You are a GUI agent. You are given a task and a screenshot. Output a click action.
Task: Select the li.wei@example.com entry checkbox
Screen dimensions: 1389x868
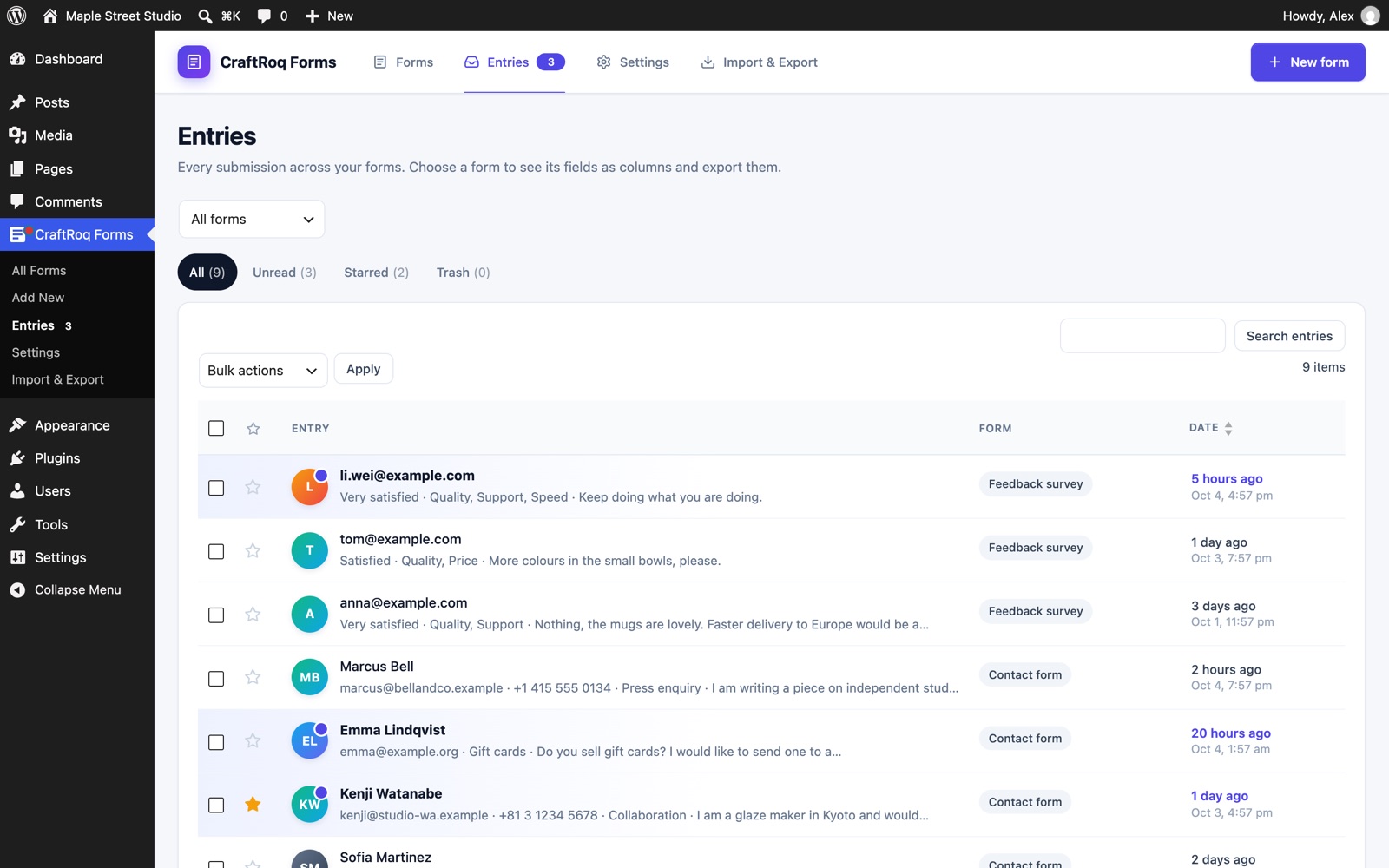tap(216, 488)
